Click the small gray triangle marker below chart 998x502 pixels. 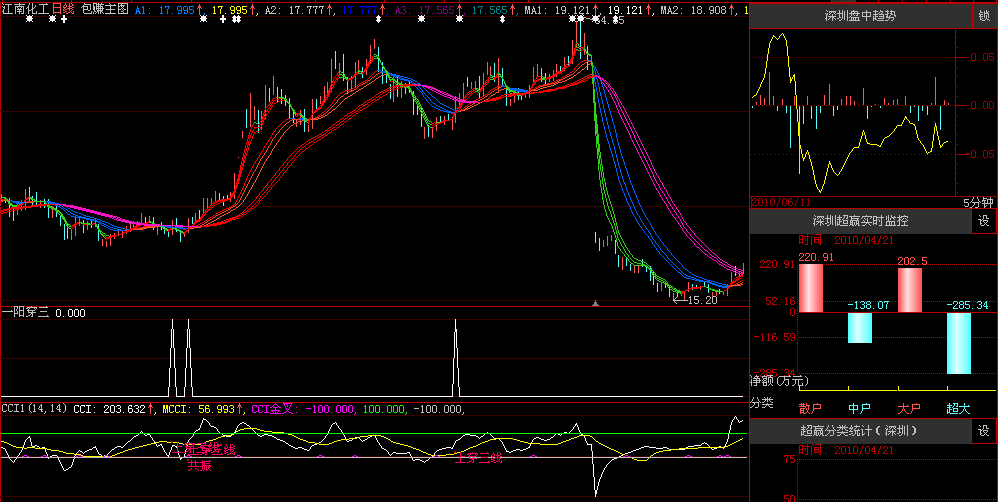tap(596, 302)
